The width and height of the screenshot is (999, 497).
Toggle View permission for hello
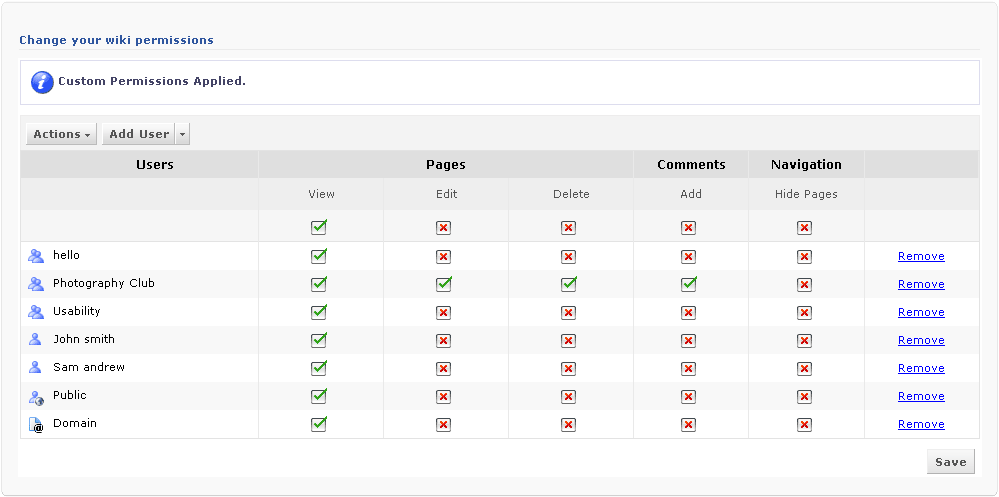[319, 256]
